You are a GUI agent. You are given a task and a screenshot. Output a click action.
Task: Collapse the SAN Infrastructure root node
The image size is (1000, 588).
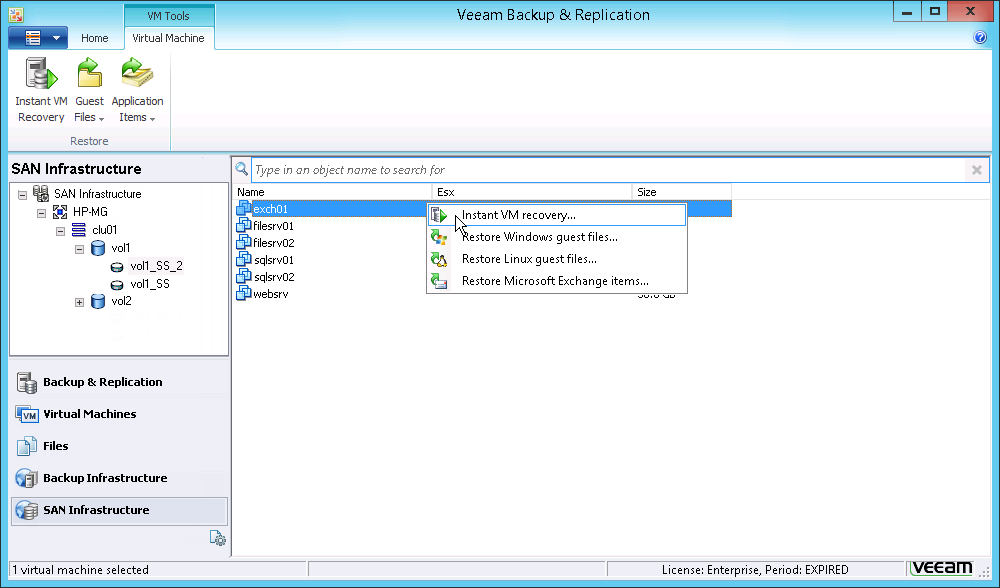[22, 195]
